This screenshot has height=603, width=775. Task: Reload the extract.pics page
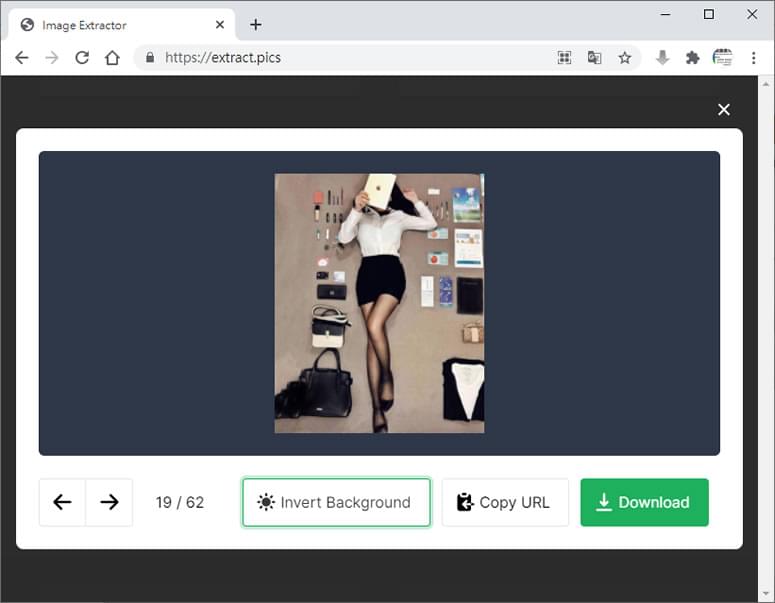82,58
